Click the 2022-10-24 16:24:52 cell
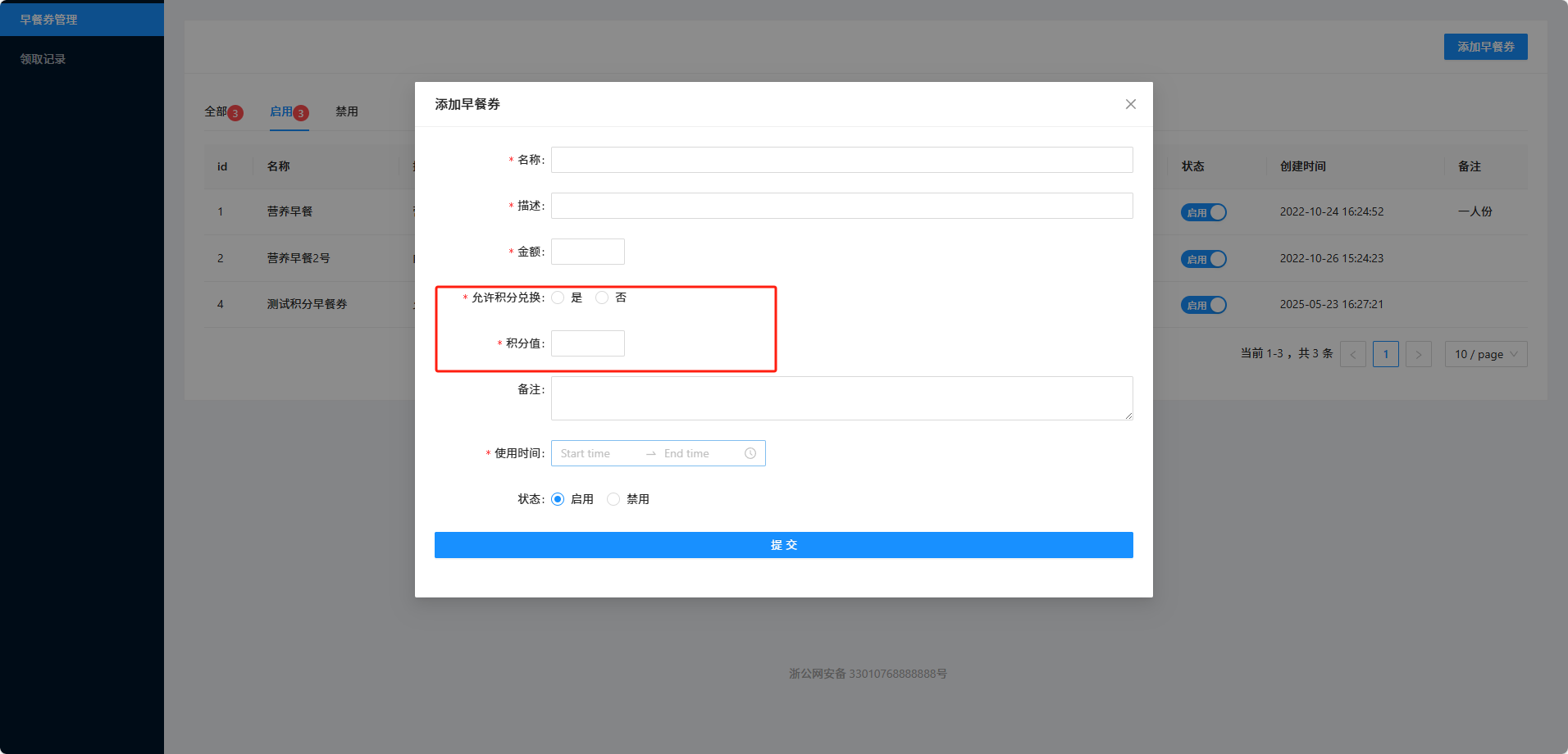Image resolution: width=1568 pixels, height=754 pixels. pos(1332,211)
